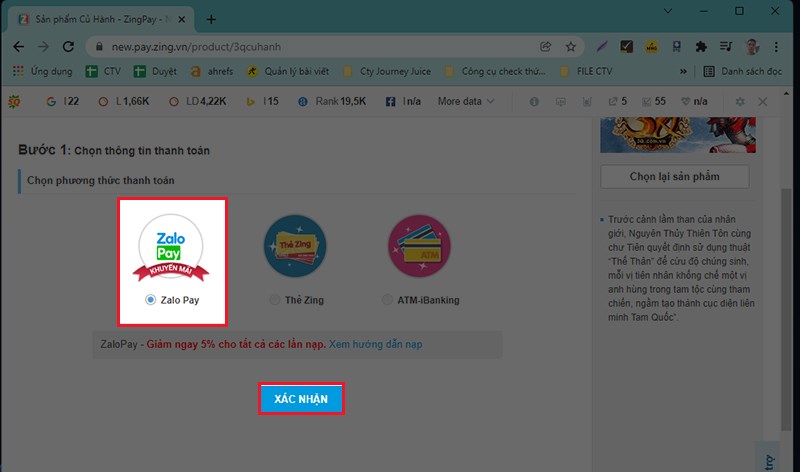This screenshot has width=800, height=472.
Task: Open the ahrefs bookmark
Action: point(212,71)
